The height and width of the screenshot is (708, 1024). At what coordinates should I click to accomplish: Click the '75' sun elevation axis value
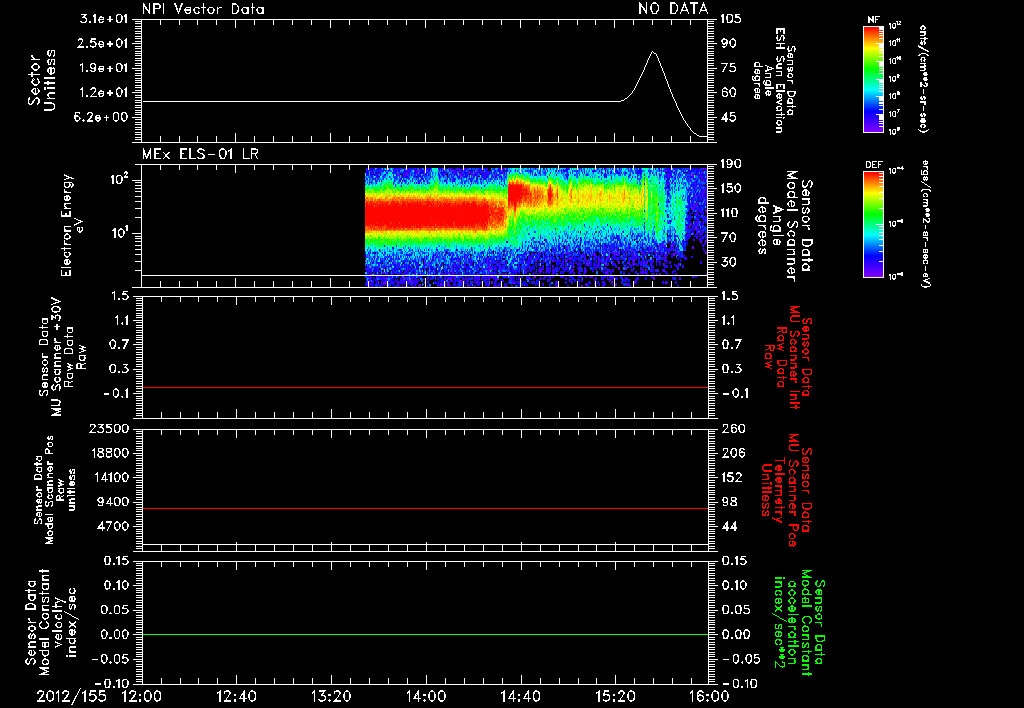click(728, 68)
